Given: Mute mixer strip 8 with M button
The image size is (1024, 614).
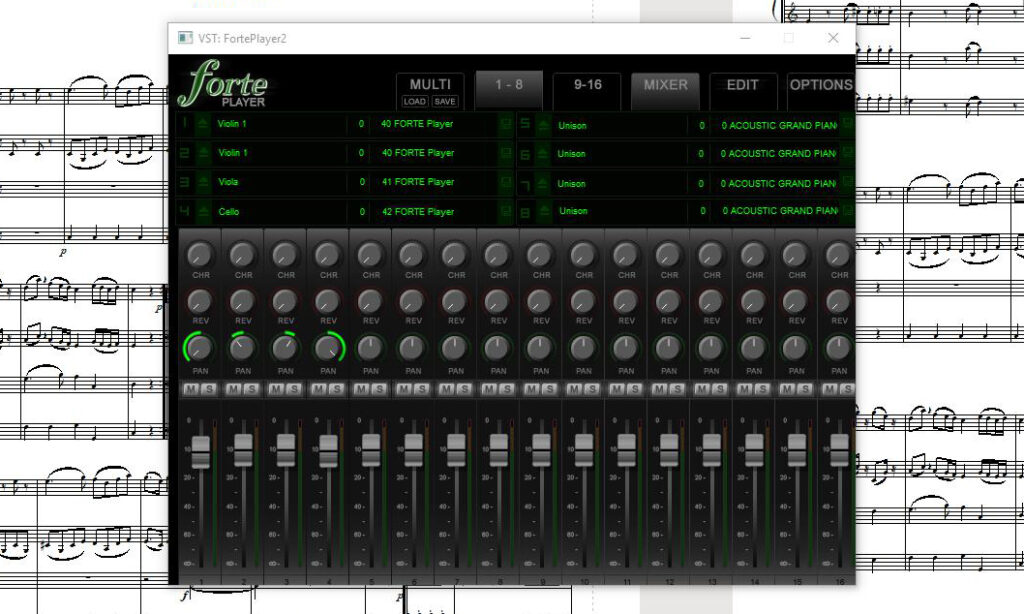Looking at the screenshot, I should click(489, 389).
